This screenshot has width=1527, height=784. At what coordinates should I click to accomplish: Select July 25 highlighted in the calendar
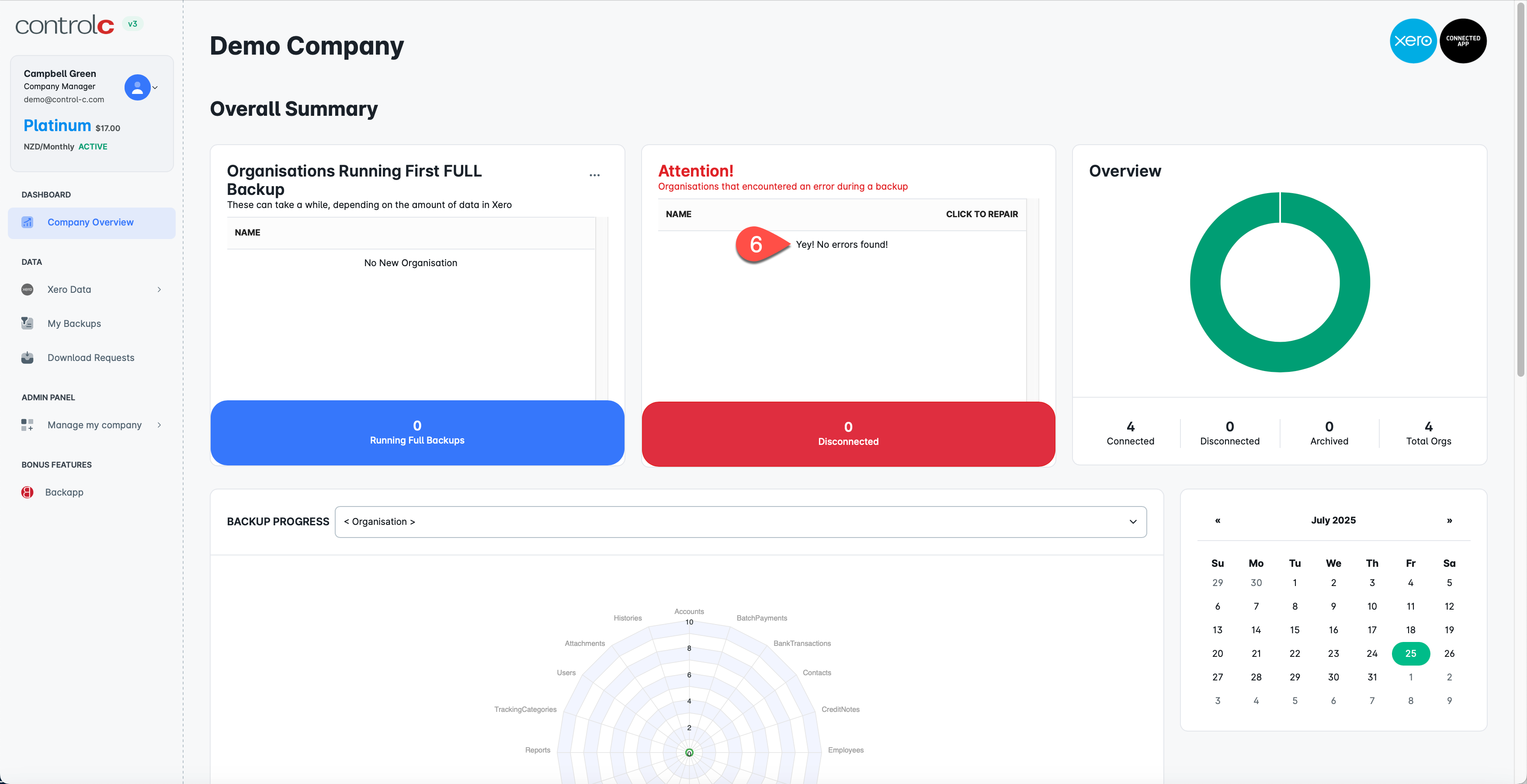(x=1410, y=654)
